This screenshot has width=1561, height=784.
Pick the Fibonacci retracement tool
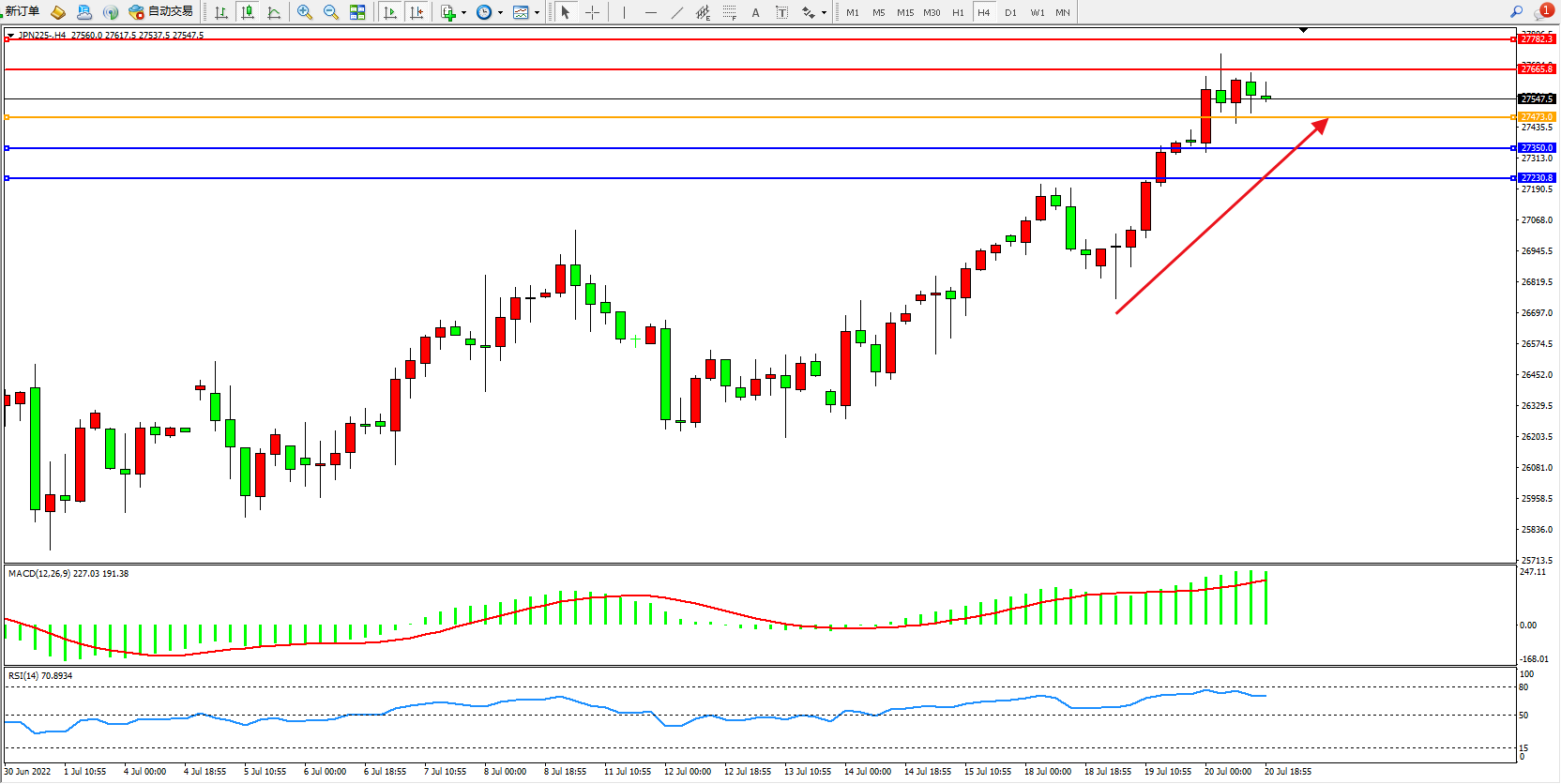pos(729,12)
